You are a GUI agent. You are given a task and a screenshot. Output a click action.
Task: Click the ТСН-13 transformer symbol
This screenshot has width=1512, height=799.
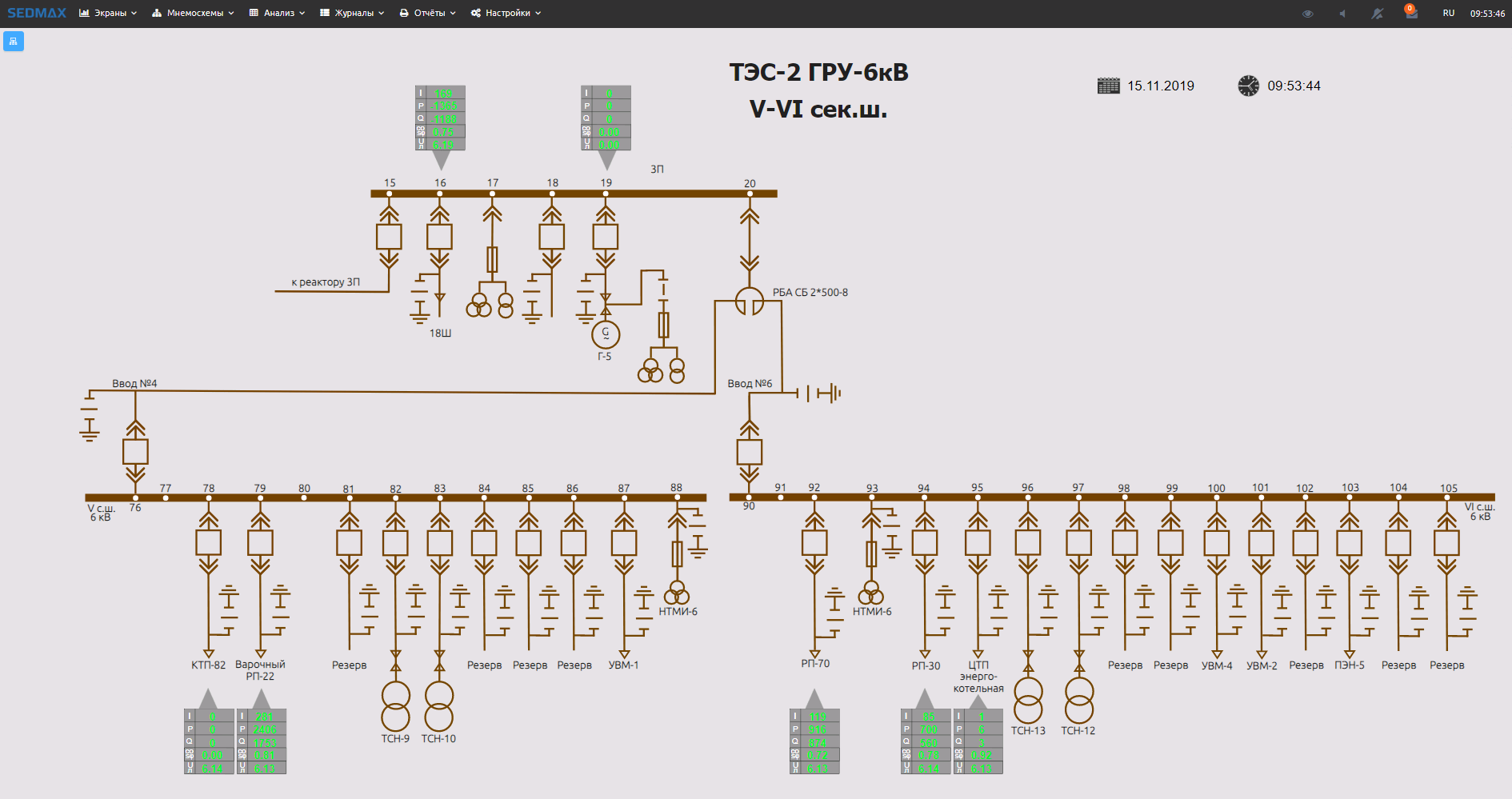[1028, 700]
